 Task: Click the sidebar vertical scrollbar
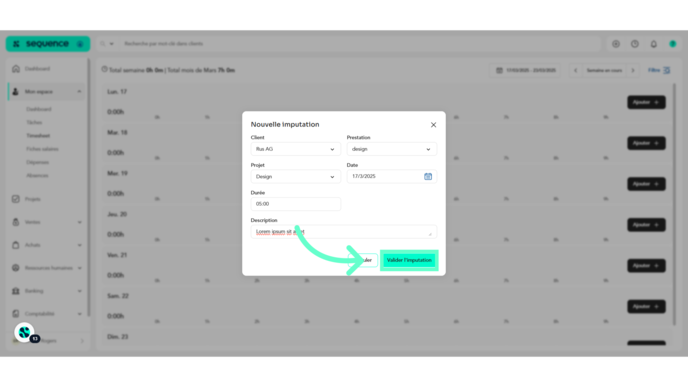tap(88, 188)
